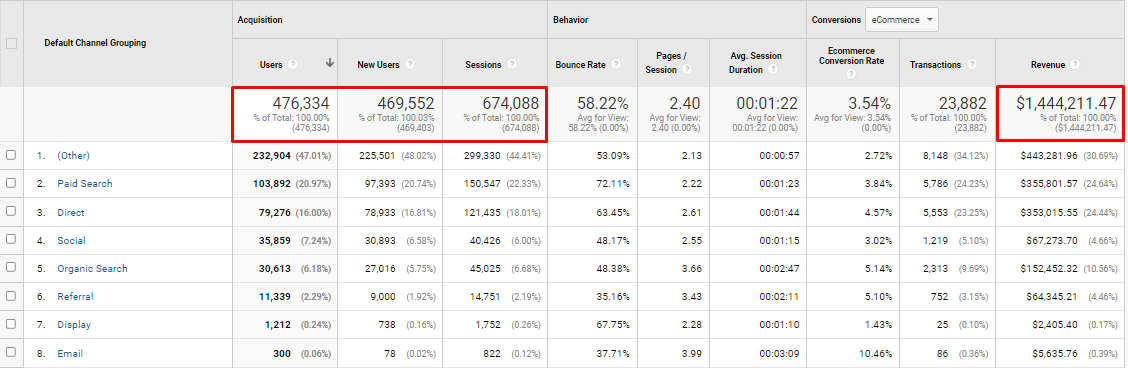Image resolution: width=1128 pixels, height=368 pixels.
Task: Open help icon next to Users header
Action: (293, 64)
